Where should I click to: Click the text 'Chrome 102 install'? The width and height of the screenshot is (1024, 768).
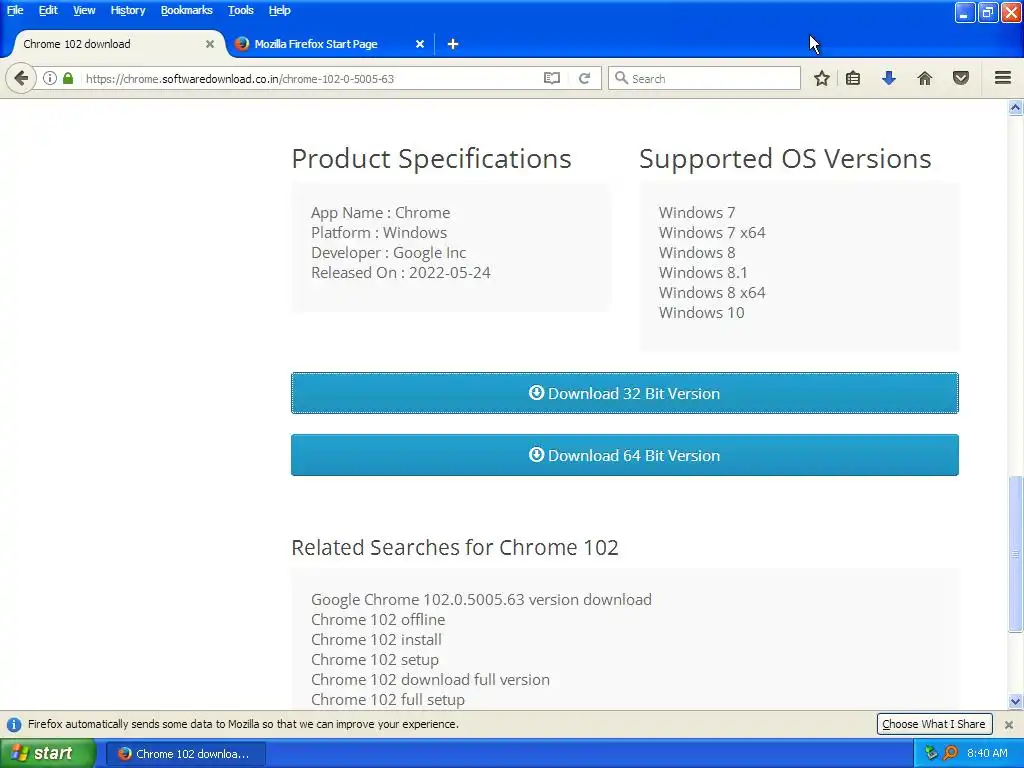click(376, 639)
